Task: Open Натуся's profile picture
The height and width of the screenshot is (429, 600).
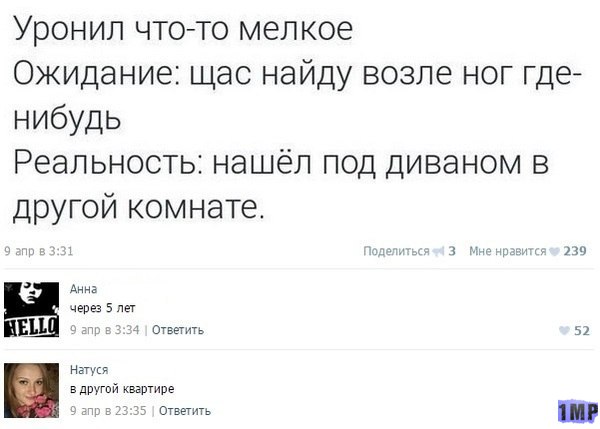Action: pos(31,390)
